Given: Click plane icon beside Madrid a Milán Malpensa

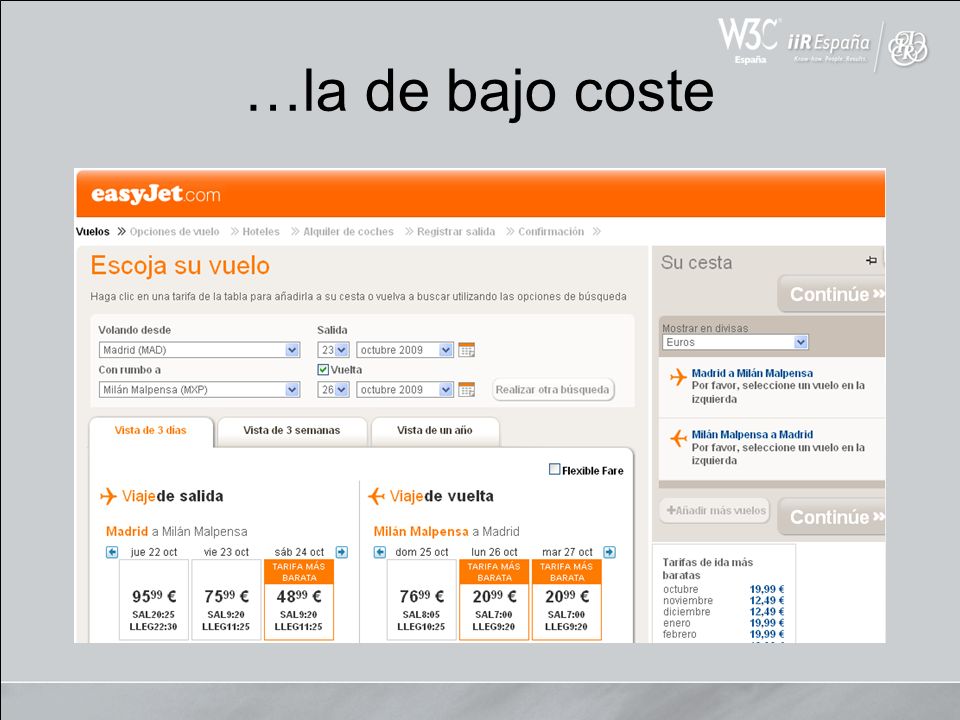Looking at the screenshot, I should [678, 377].
